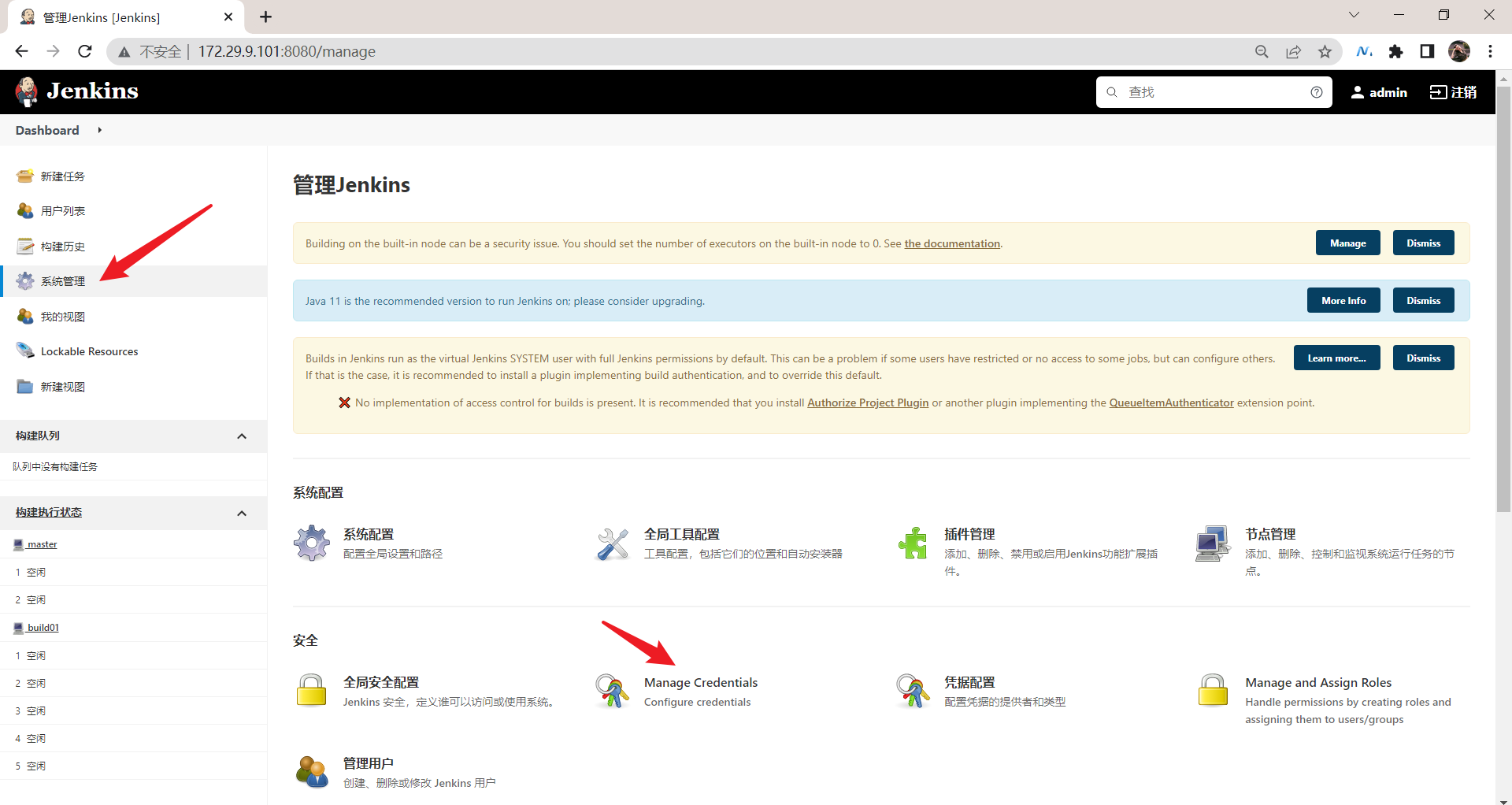Open the master node link
This screenshot has width=1512, height=805.
42,544
